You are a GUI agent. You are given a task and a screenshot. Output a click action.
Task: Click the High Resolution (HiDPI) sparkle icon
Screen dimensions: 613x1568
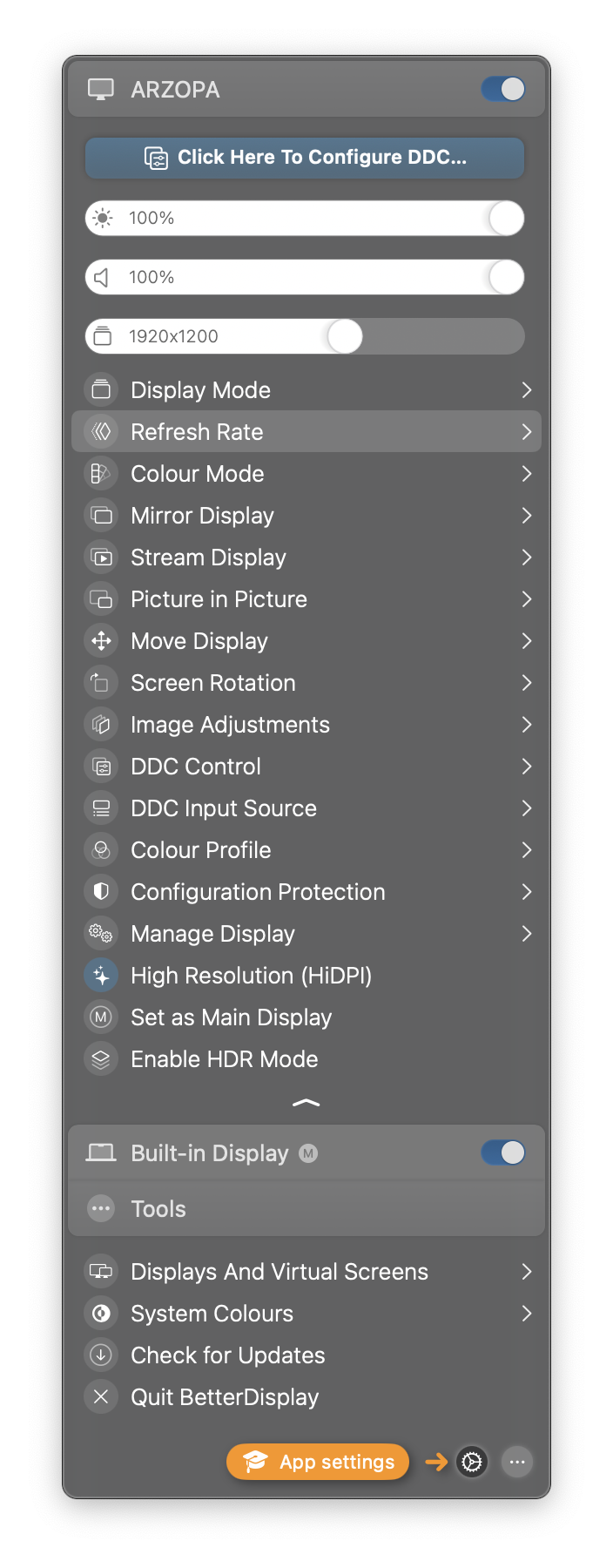point(101,976)
